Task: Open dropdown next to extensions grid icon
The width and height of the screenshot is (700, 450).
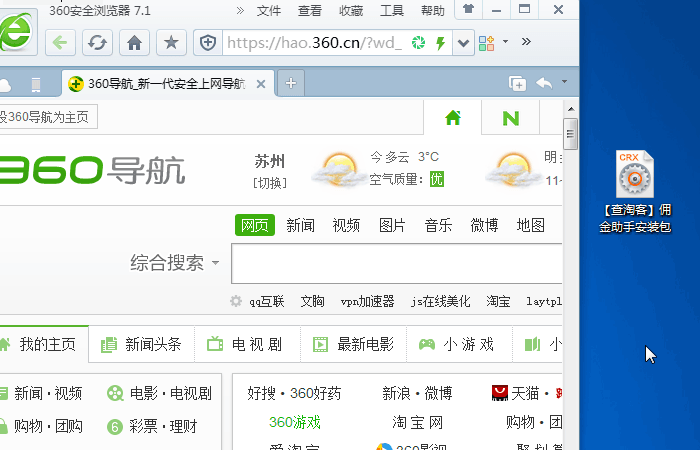Action: click(x=505, y=42)
